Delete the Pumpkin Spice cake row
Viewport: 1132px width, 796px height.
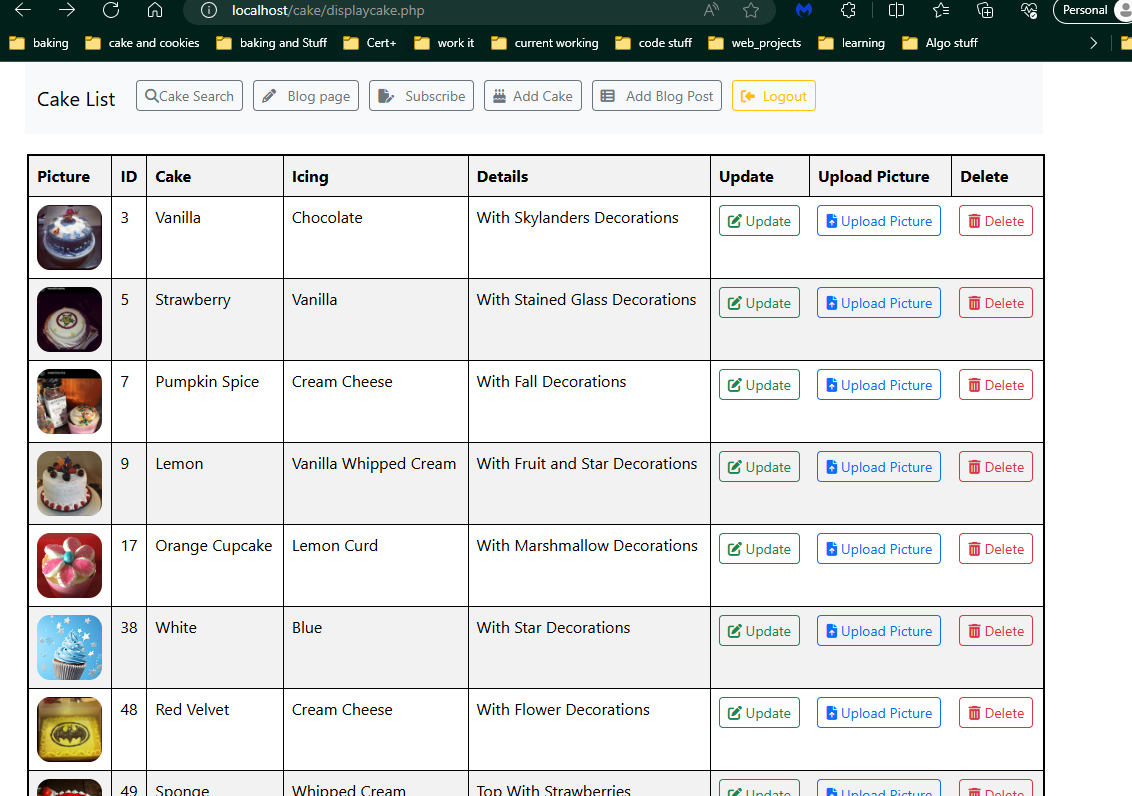pos(995,385)
